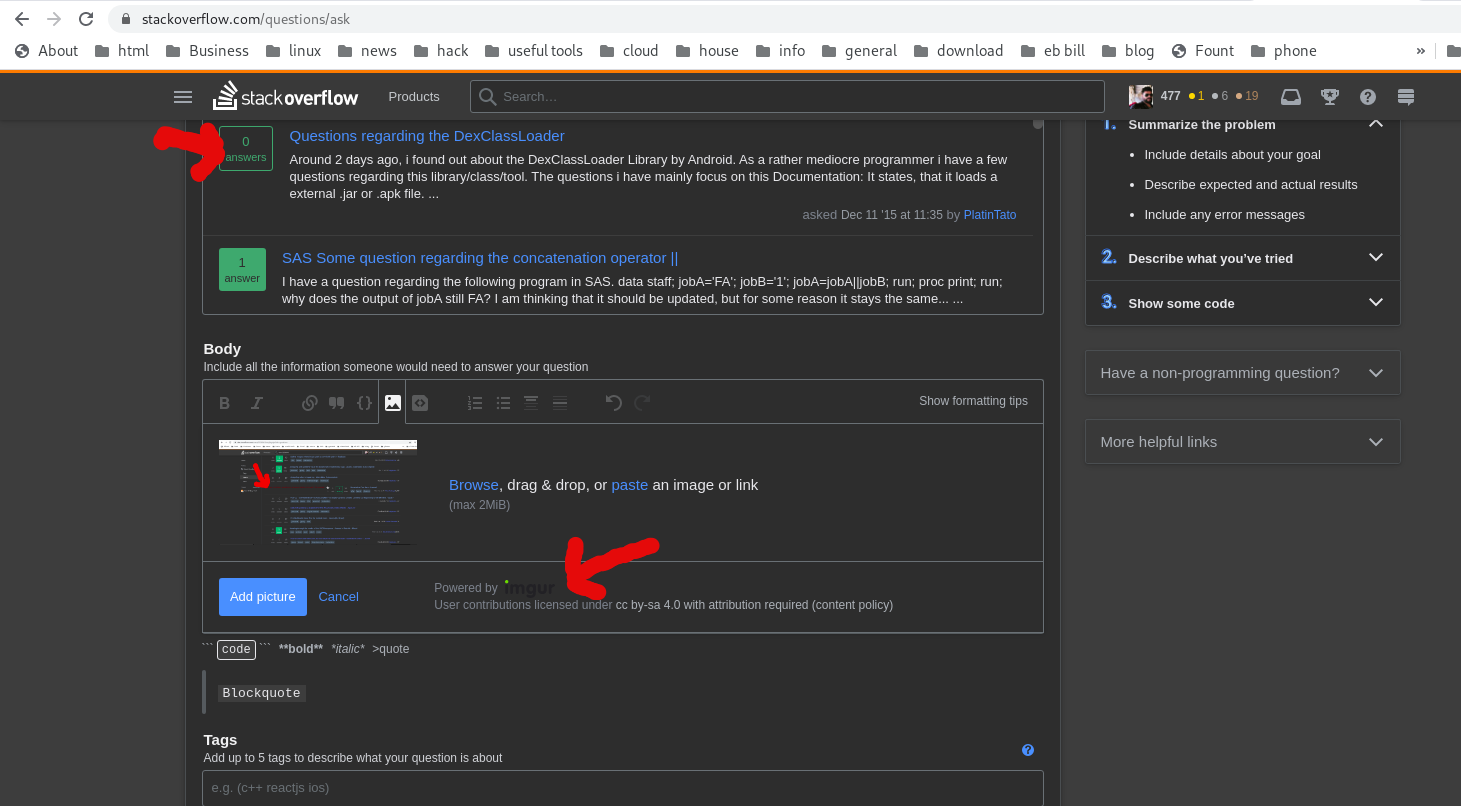This screenshot has width=1461, height=806.
Task: Click the numbered list icon
Action: coord(475,402)
